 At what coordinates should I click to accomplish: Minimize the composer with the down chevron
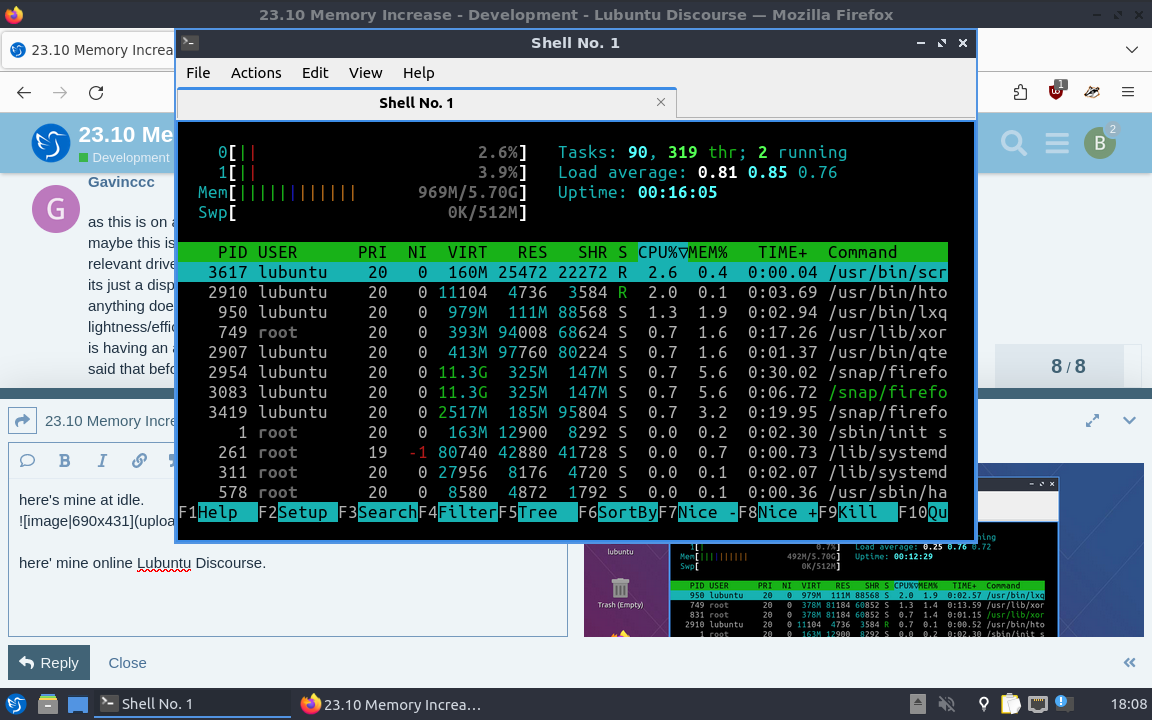1129,420
